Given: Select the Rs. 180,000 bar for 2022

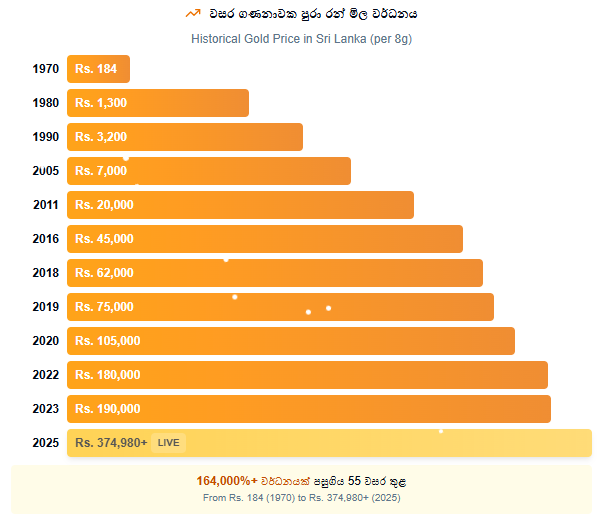Looking at the screenshot, I should [307, 375].
